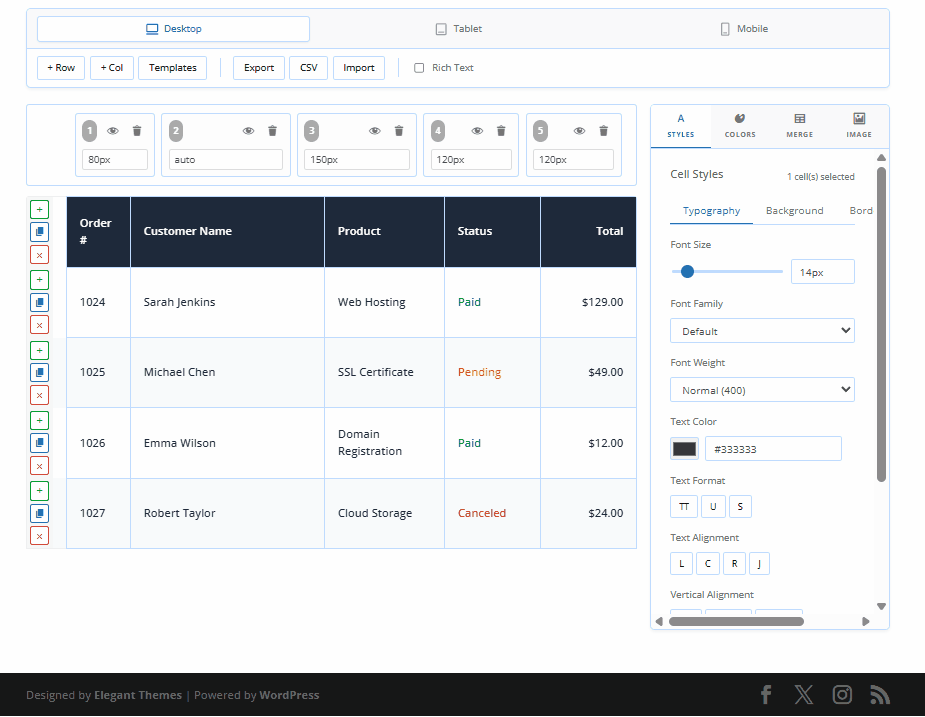Click the Text Color swatch
The image size is (925, 717).
point(684,449)
